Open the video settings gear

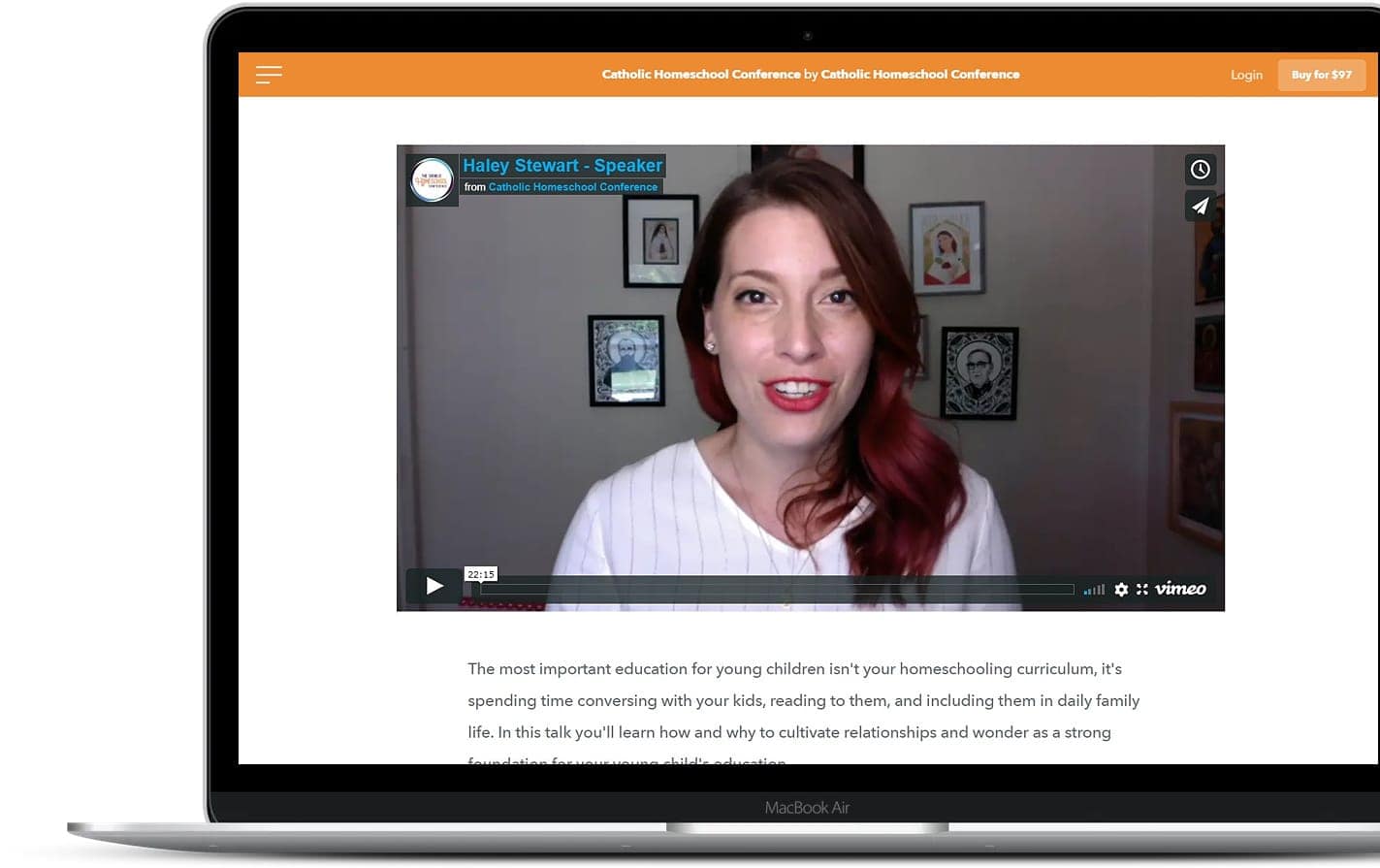pyautogui.click(x=1121, y=589)
